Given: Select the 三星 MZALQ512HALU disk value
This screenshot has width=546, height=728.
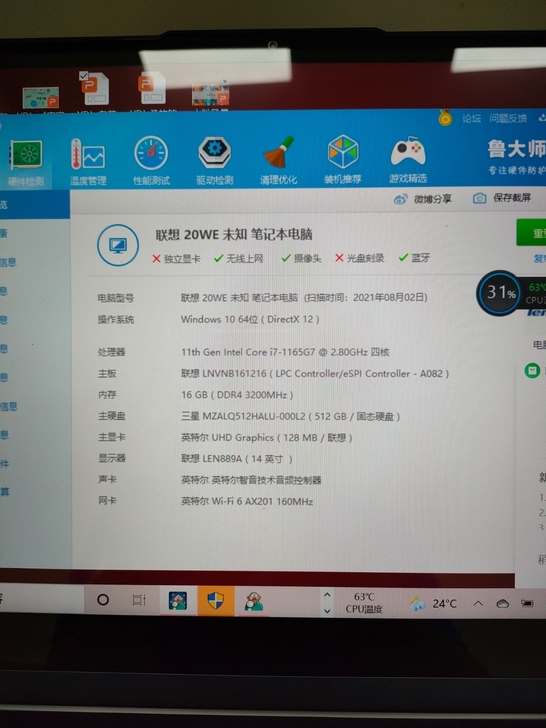Looking at the screenshot, I should point(291,416).
